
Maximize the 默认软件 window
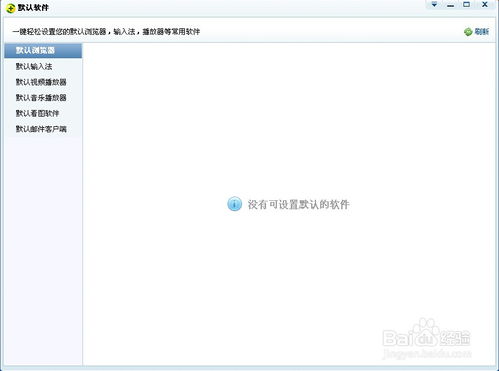[467, 5]
